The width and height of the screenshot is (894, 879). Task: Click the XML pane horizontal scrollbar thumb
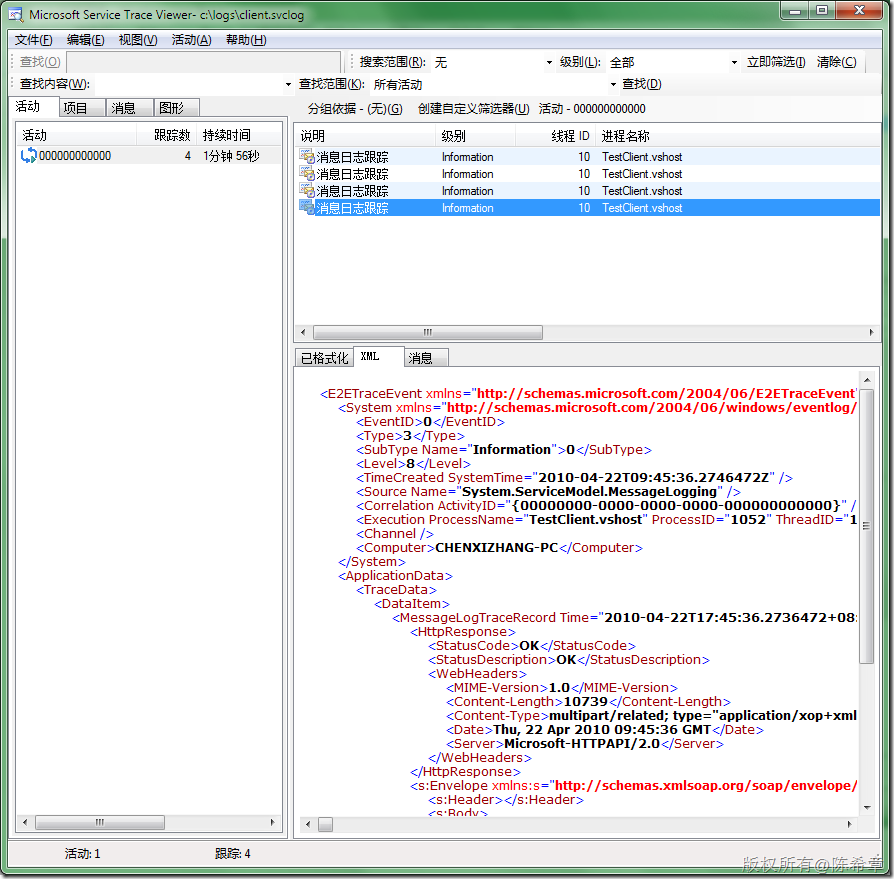click(x=325, y=824)
